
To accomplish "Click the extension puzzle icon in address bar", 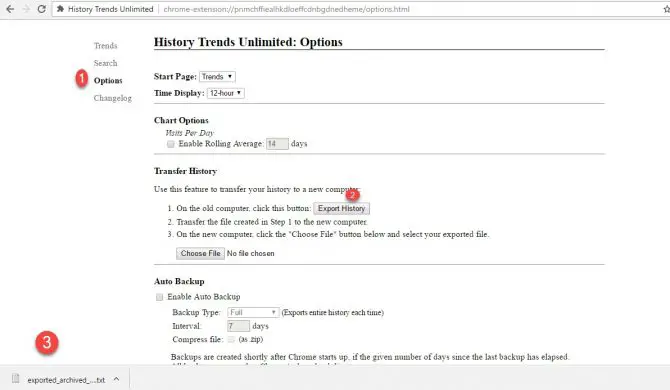I will pos(60,9).
